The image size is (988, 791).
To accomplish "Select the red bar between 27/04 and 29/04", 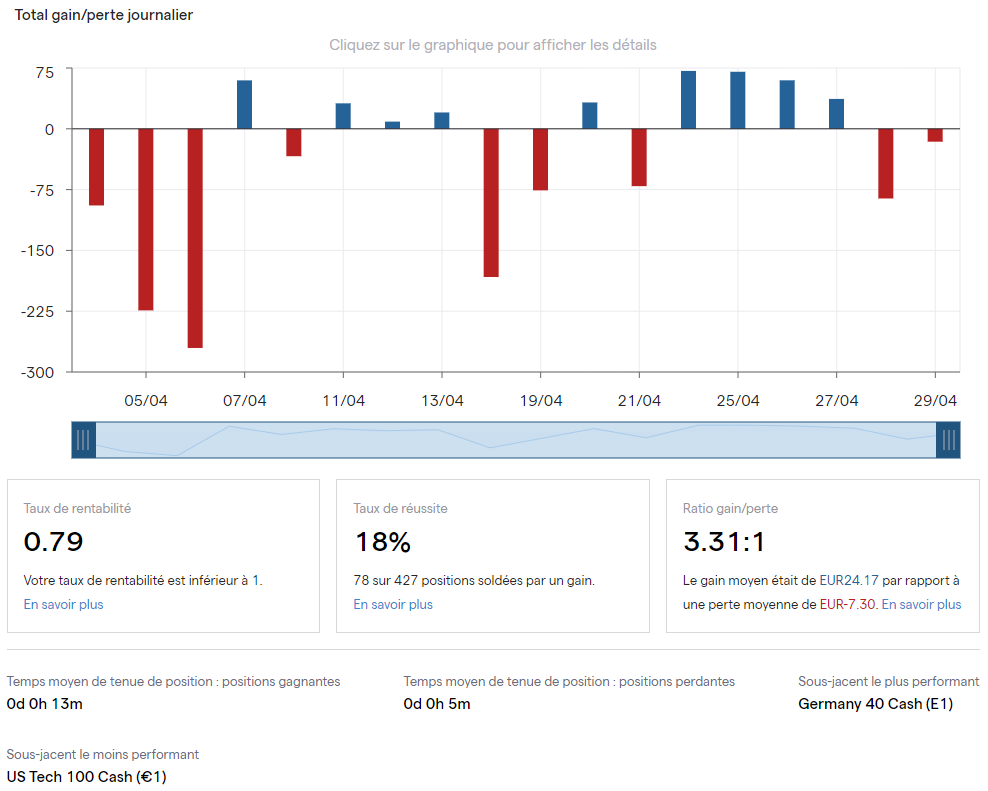I will pyautogui.click(x=886, y=163).
